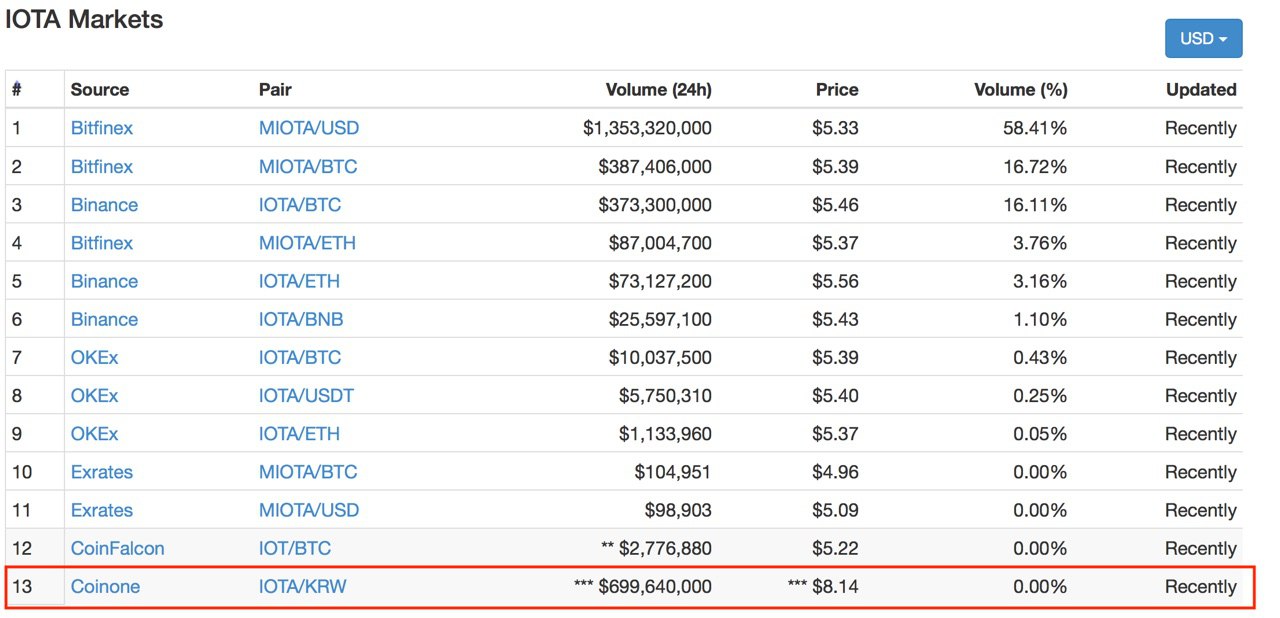Open MIOTA/USD pair for Exrates
The image size is (1280, 618).
click(309, 510)
